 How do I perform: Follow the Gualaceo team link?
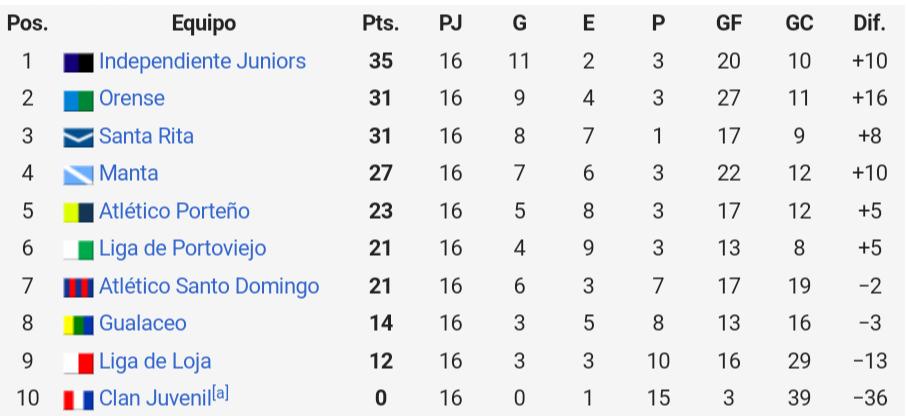tap(143, 323)
